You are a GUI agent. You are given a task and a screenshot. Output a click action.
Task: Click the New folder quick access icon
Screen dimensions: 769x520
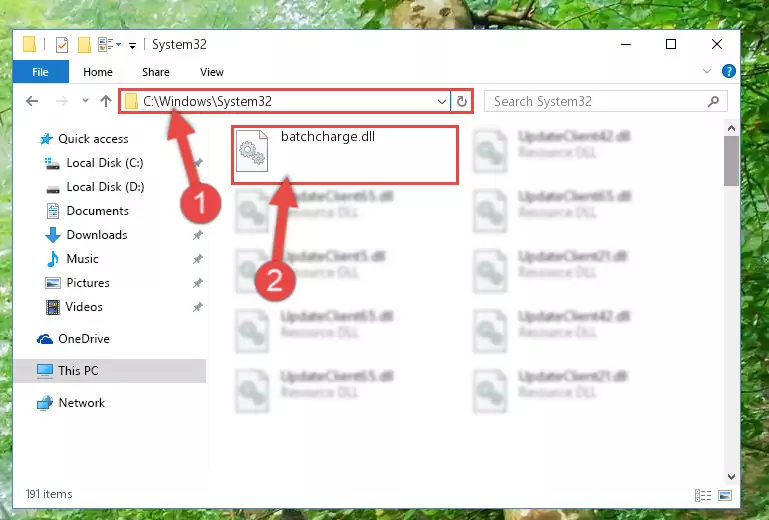[84, 45]
